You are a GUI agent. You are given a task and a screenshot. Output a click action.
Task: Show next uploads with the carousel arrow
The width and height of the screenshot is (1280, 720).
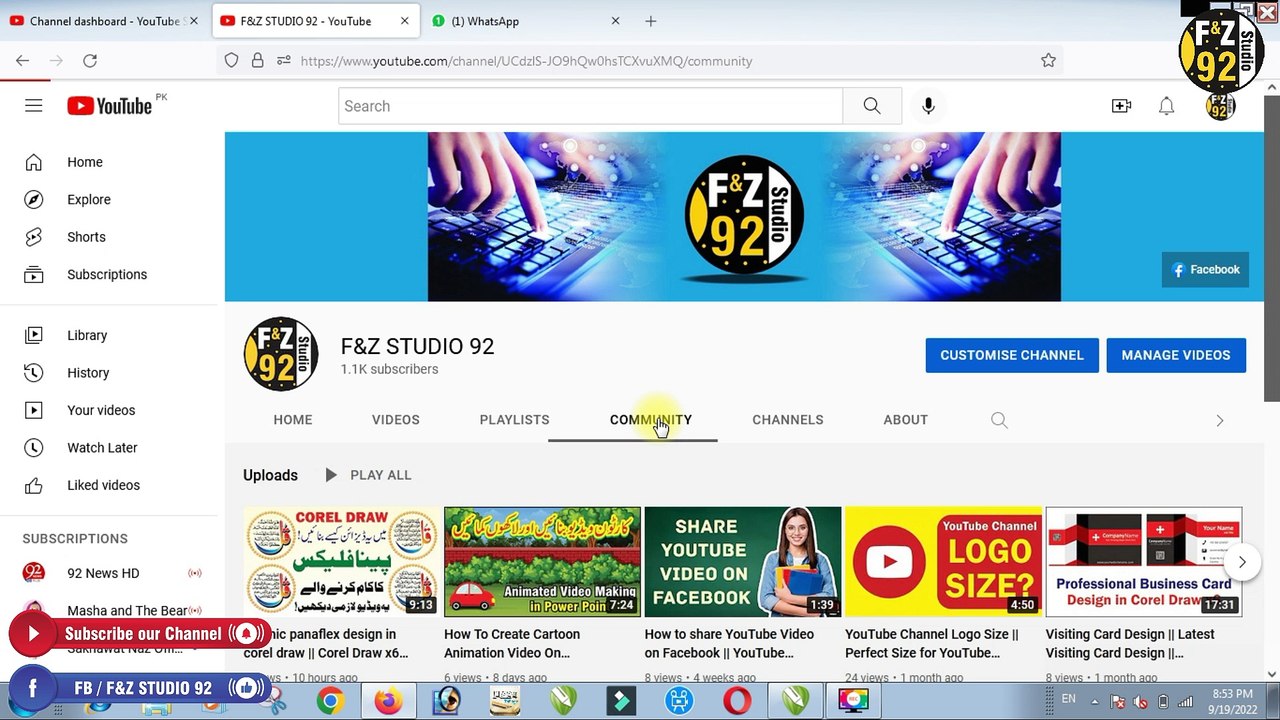(x=1242, y=562)
